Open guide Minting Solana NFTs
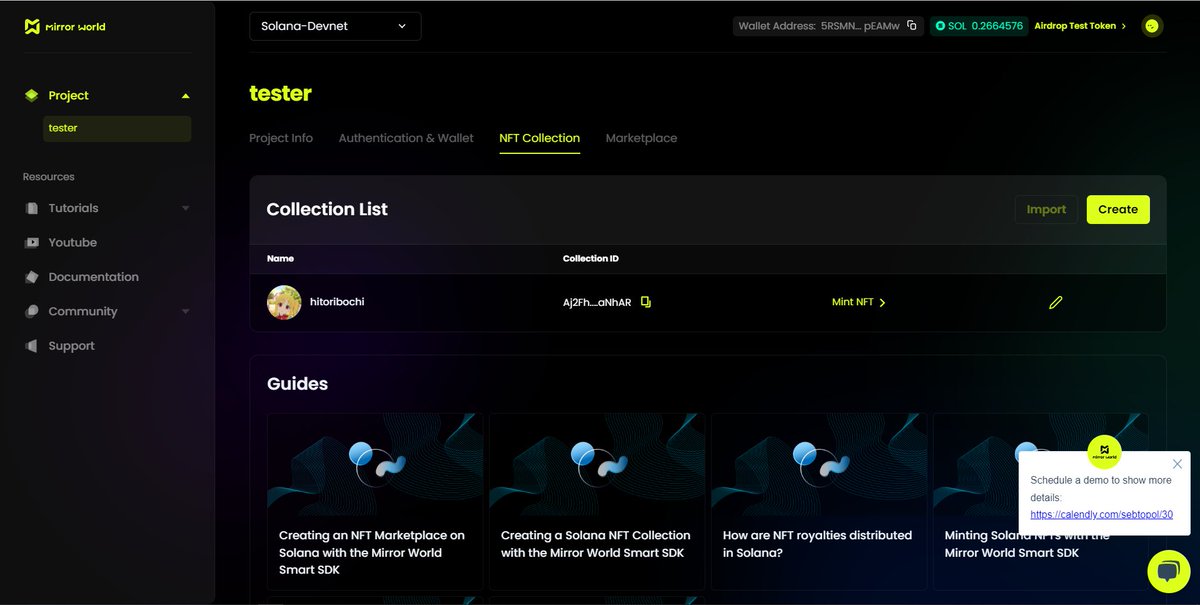 click(1040, 501)
